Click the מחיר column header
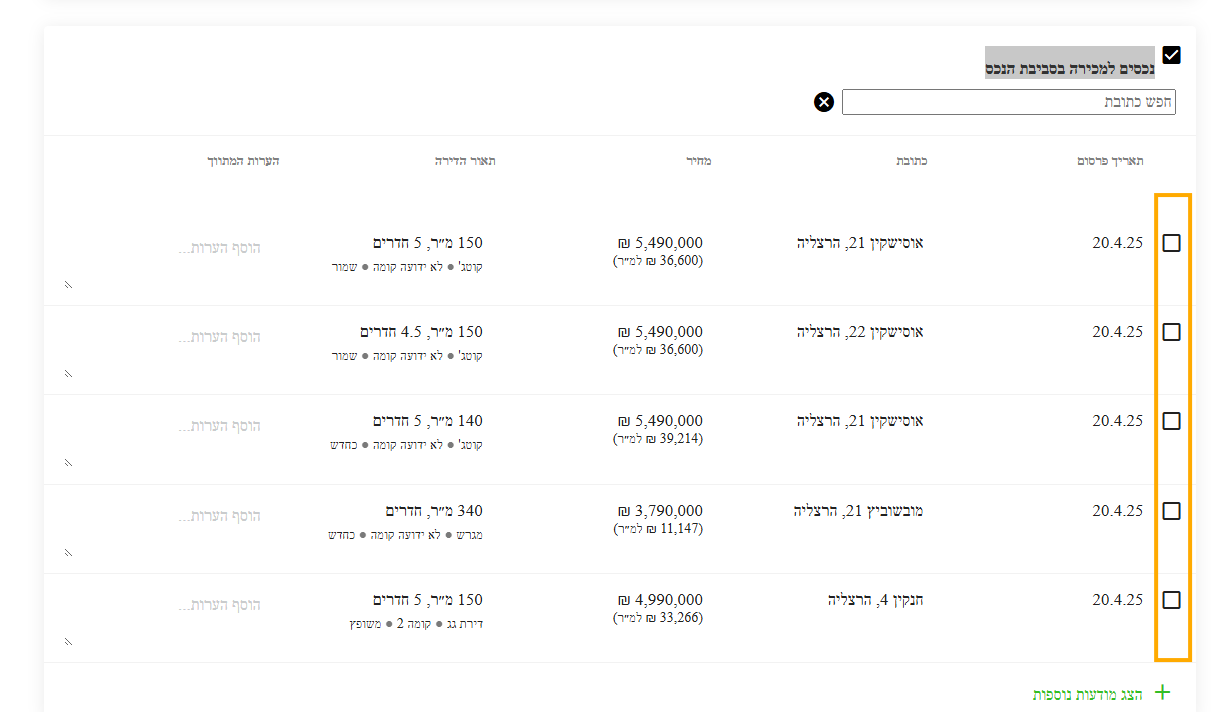The height and width of the screenshot is (712, 1211). (699, 161)
